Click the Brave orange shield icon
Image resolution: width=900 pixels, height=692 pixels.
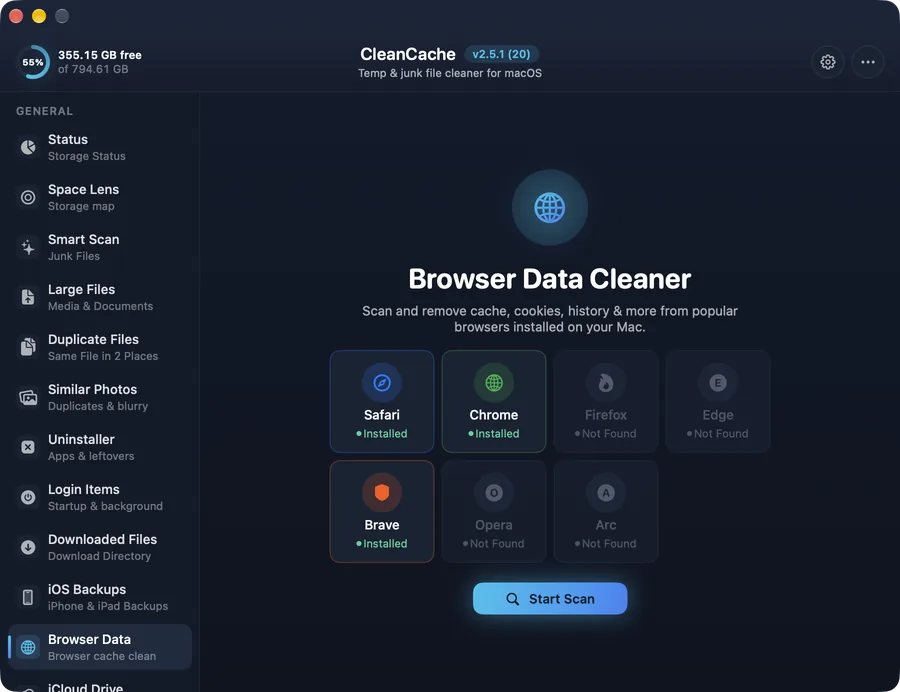382,492
